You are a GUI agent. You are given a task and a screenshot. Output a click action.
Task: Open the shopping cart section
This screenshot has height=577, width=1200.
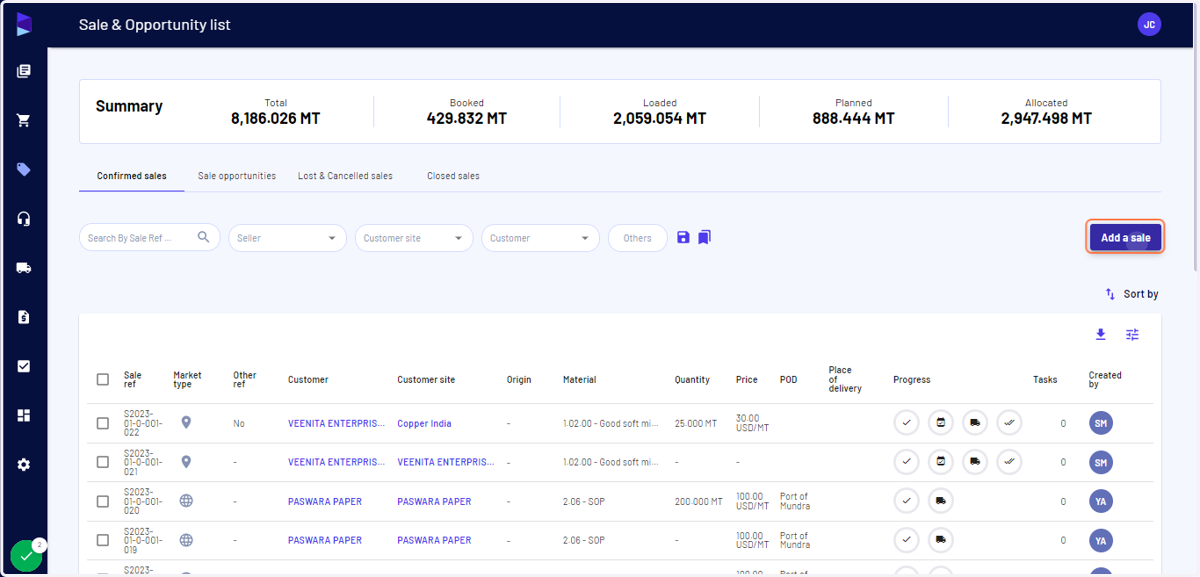[x=24, y=120]
